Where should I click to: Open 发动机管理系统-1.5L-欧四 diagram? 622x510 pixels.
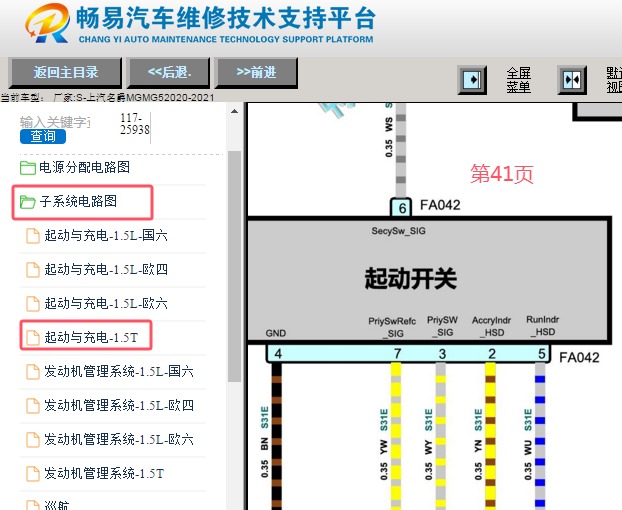click(x=119, y=406)
